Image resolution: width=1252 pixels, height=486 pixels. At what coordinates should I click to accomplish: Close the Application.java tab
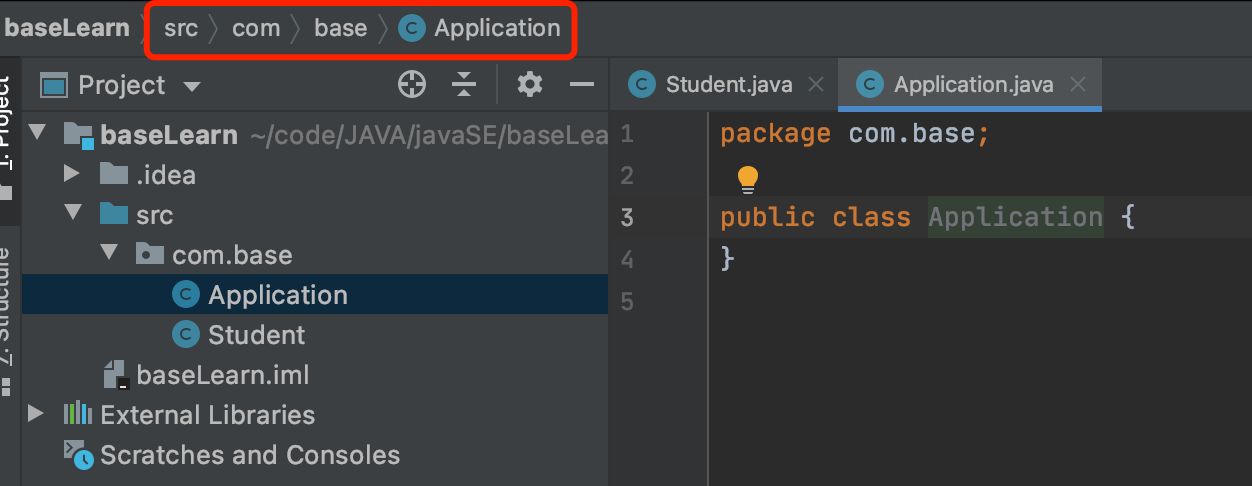(x=1078, y=85)
